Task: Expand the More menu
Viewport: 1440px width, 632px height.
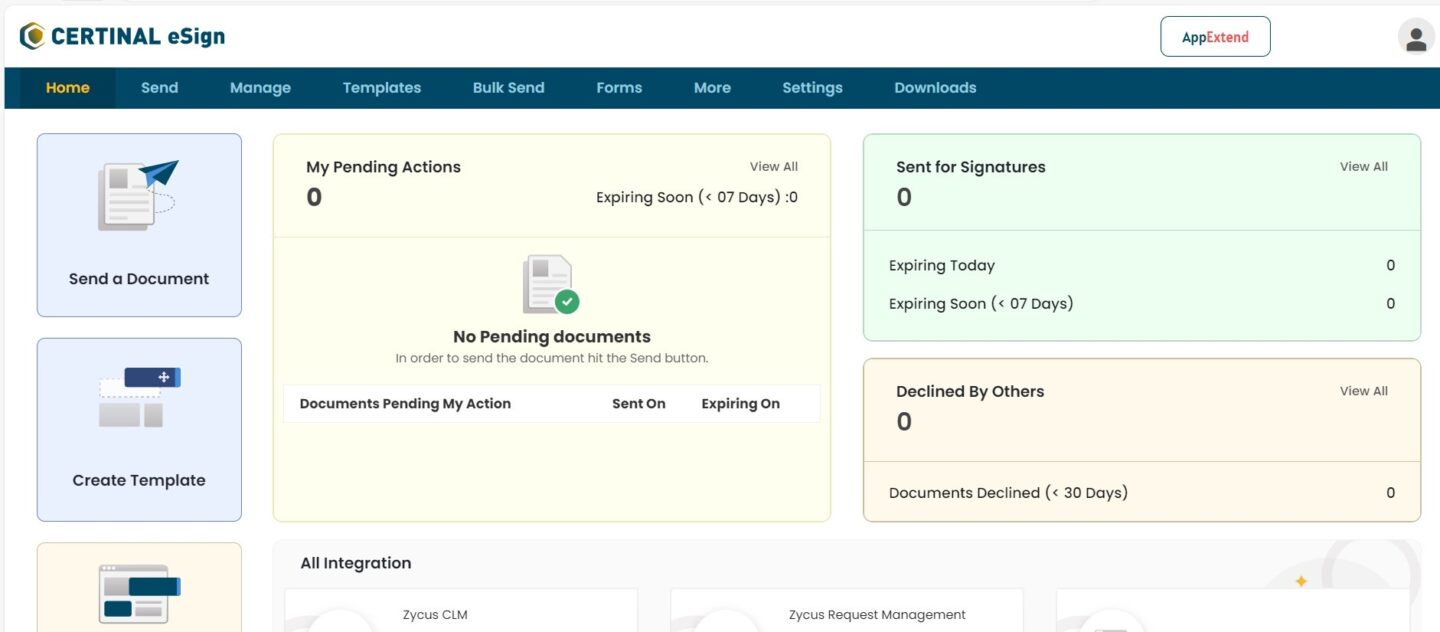Action: (712, 88)
